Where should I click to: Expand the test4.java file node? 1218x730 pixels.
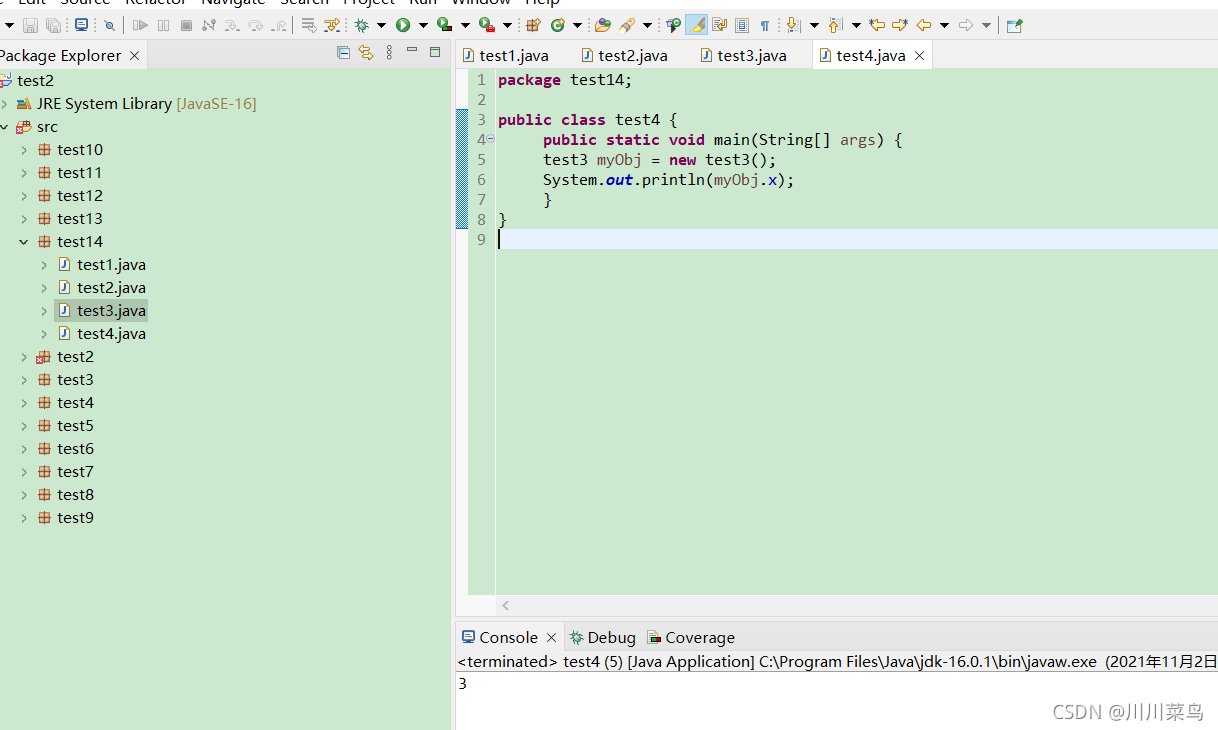[44, 334]
